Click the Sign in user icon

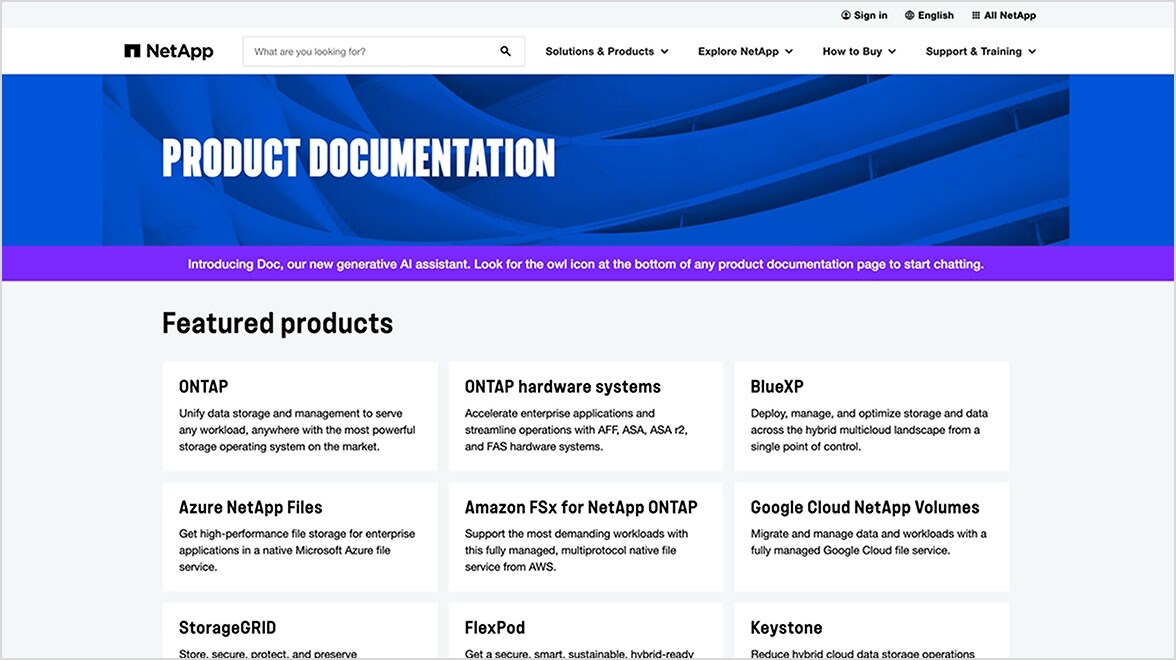pyautogui.click(x=846, y=15)
